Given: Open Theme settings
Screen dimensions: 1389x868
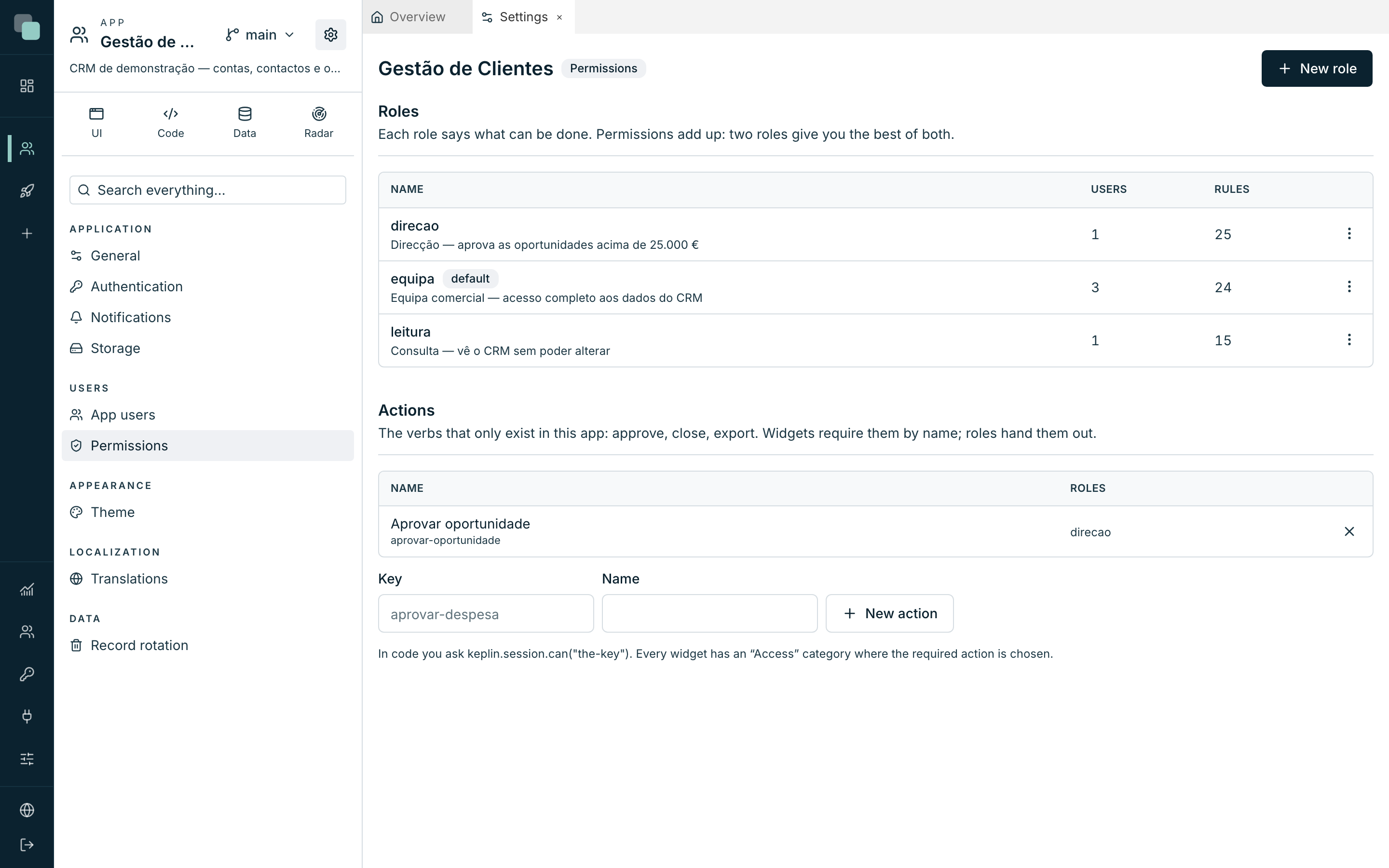Looking at the screenshot, I should (x=208, y=512).
